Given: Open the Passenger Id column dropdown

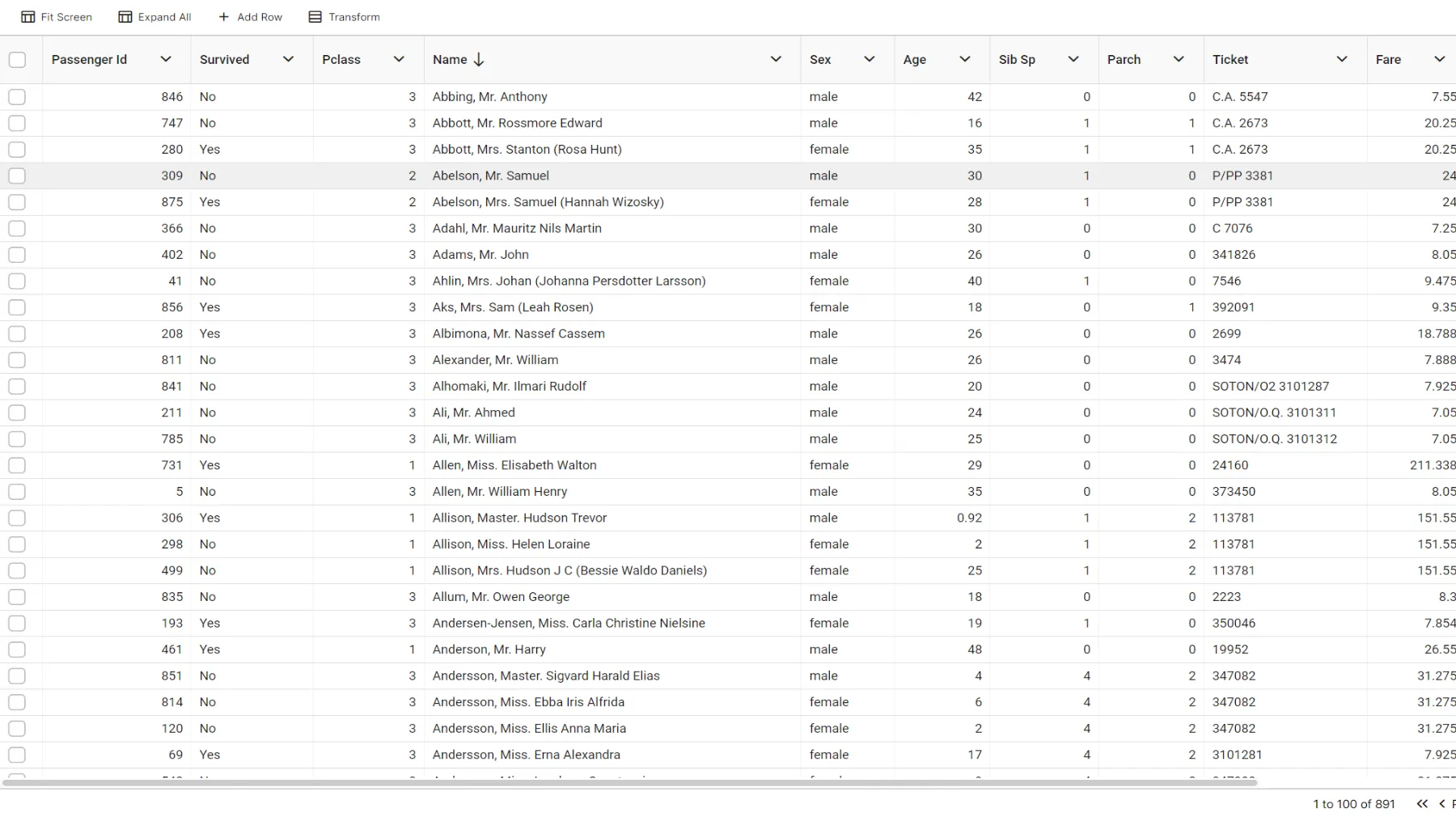Looking at the screenshot, I should pyautogui.click(x=166, y=59).
